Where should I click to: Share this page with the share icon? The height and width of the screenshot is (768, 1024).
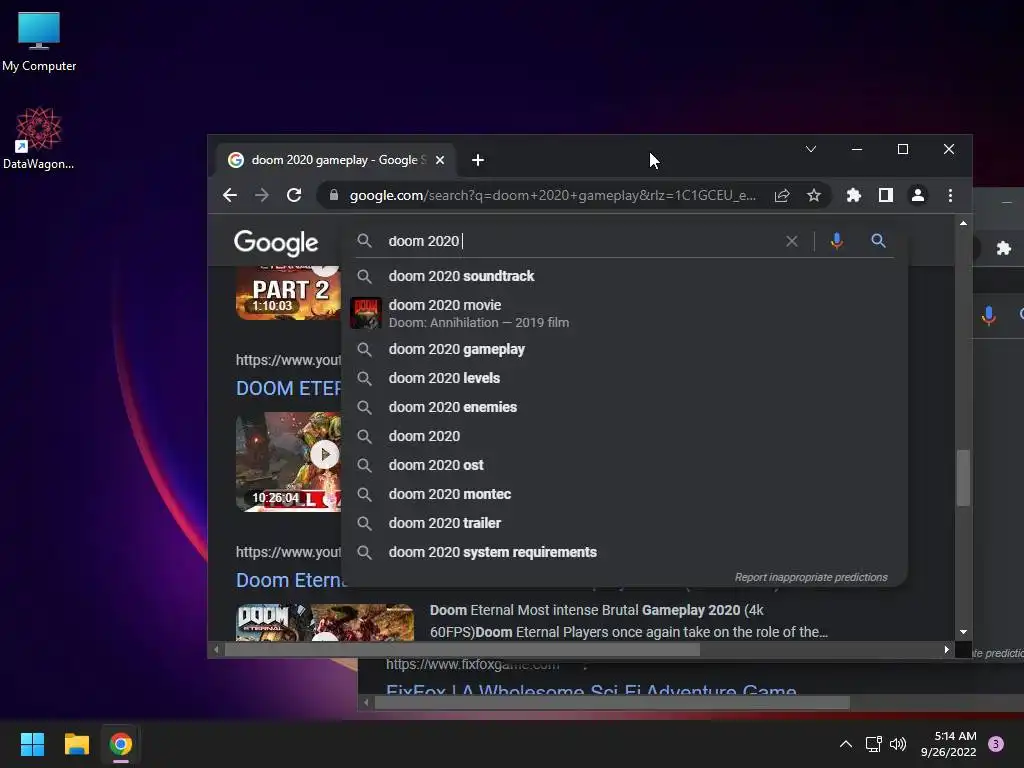pyautogui.click(x=782, y=195)
